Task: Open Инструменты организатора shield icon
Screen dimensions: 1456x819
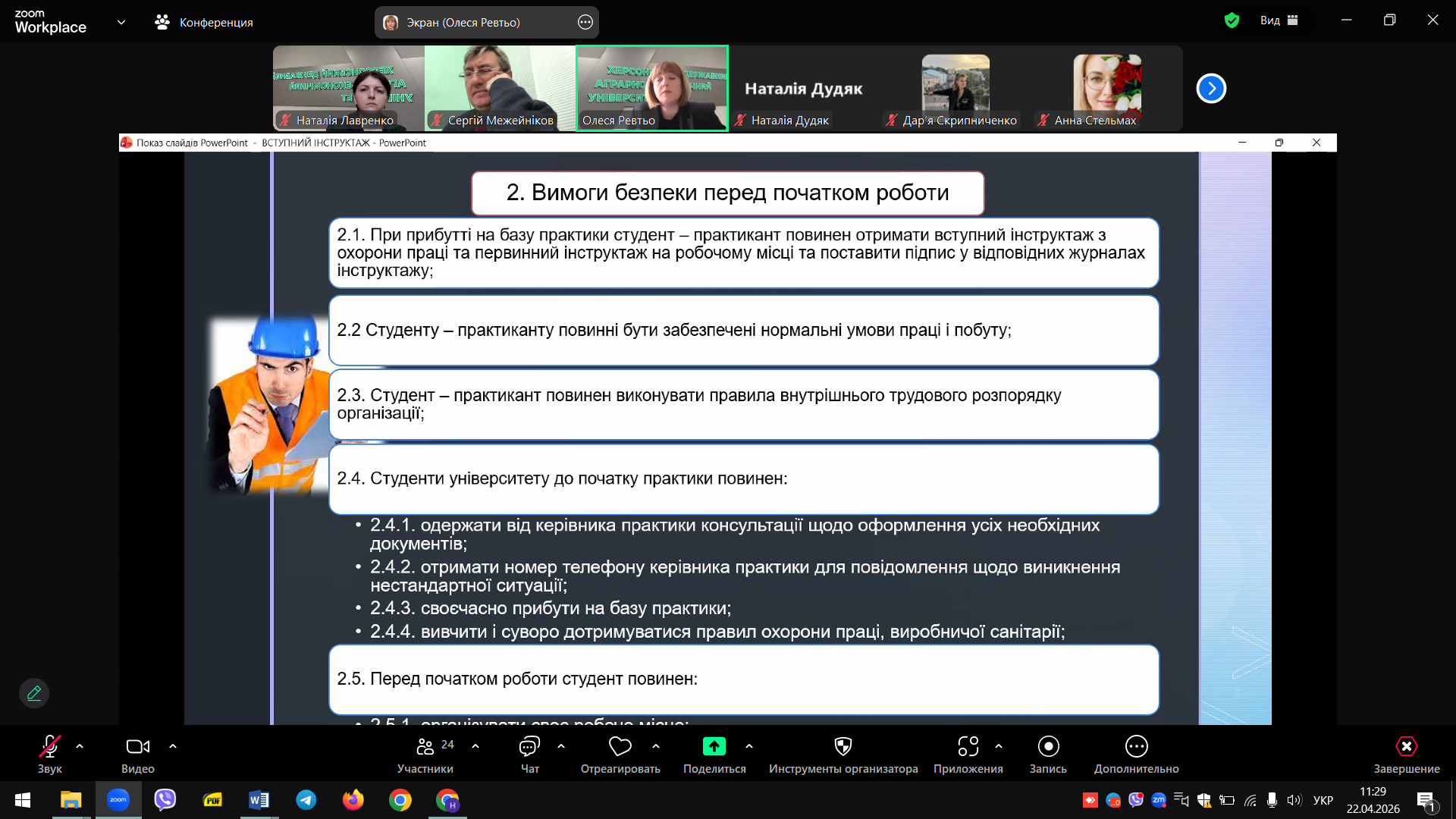Action: tap(843, 748)
